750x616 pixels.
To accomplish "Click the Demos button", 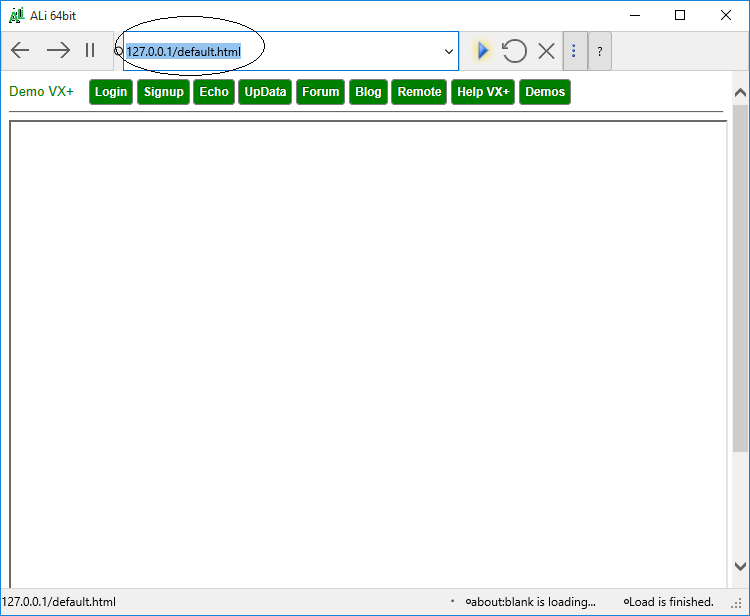I will 545,92.
